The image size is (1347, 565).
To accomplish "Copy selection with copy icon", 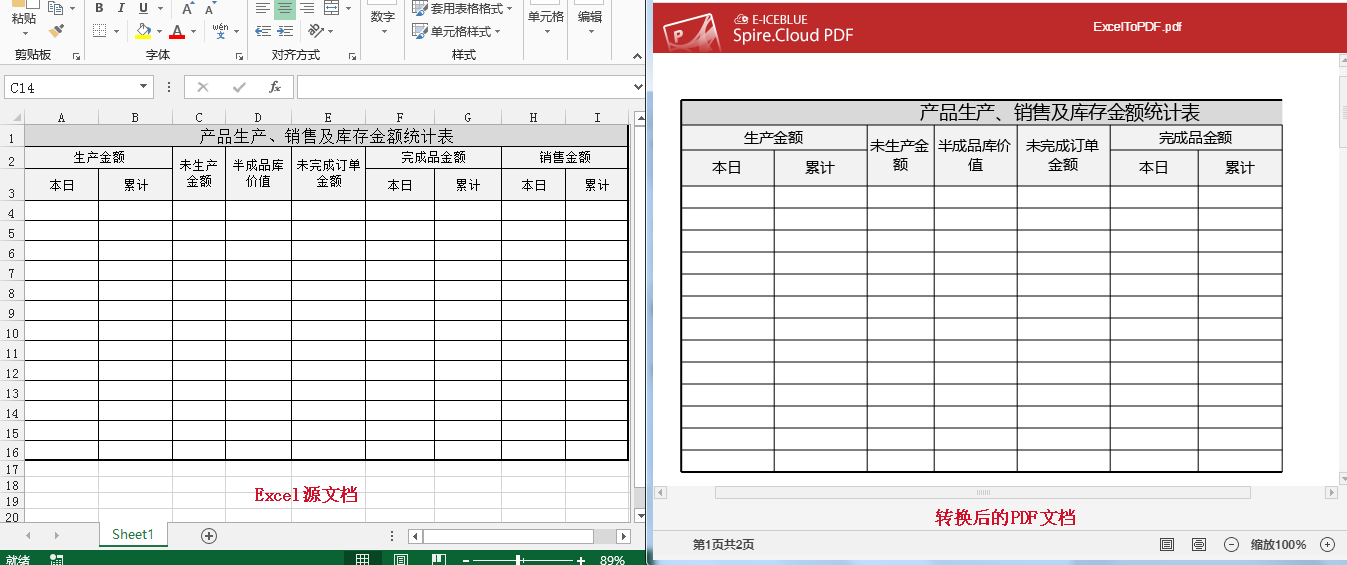I will (x=54, y=8).
